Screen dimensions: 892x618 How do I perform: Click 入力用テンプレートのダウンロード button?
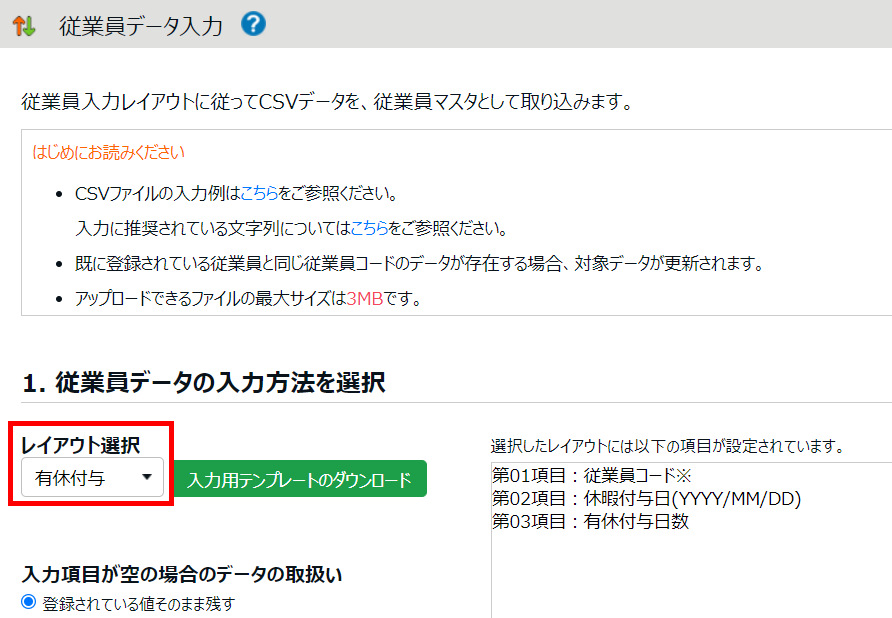[299, 479]
